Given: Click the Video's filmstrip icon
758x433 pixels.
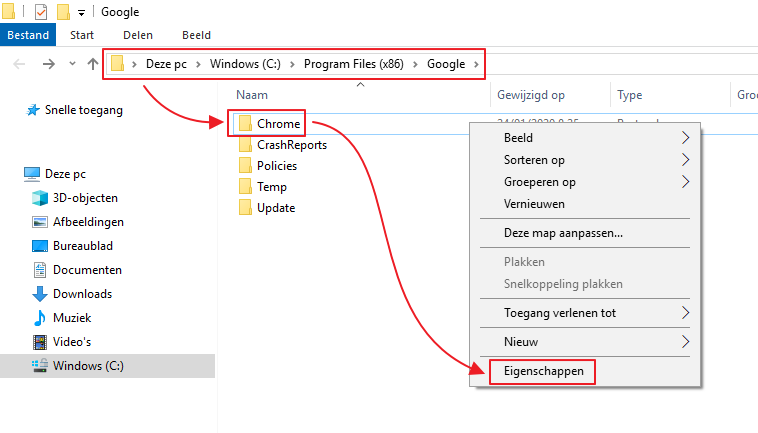Looking at the screenshot, I should tap(40, 342).
